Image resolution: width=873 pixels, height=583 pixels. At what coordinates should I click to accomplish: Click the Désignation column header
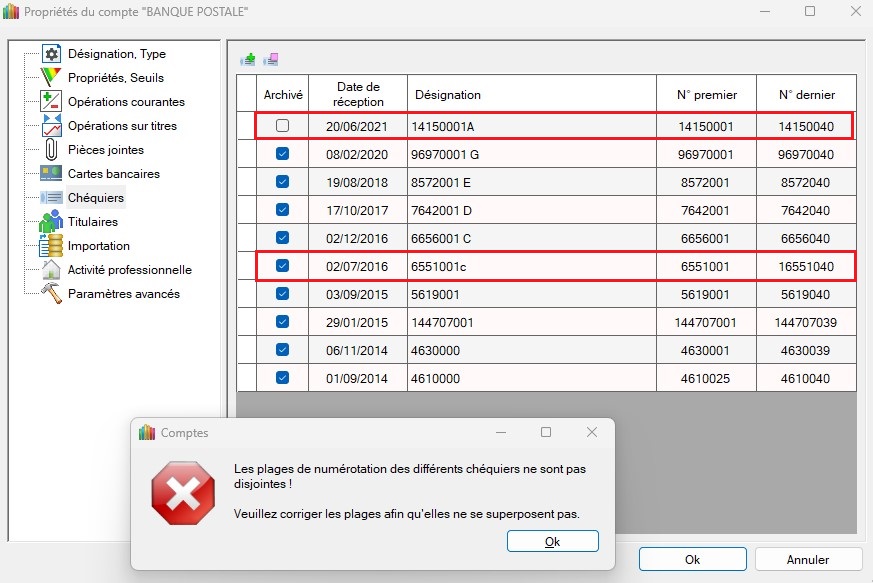447,95
